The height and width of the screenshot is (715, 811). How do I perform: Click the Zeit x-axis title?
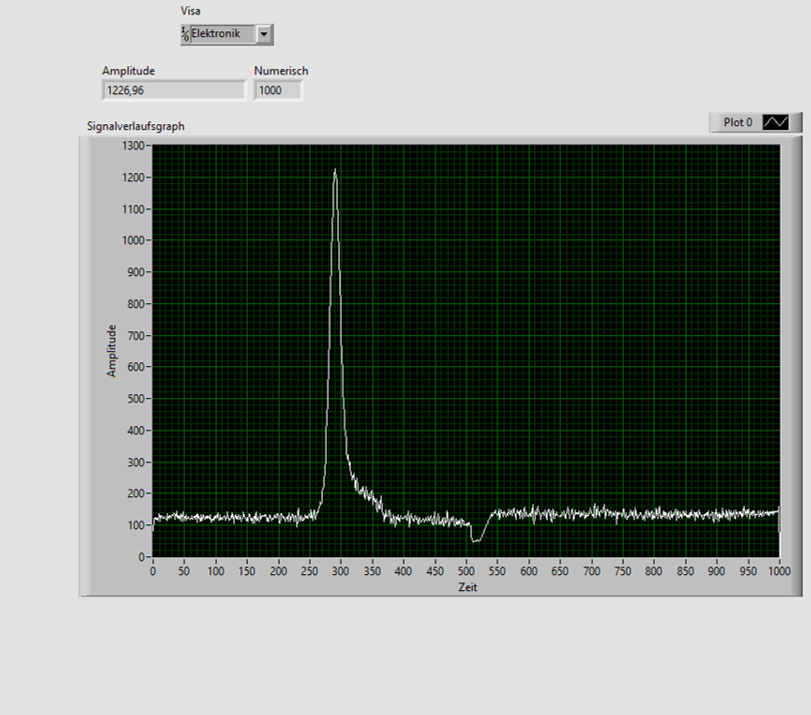click(x=466, y=587)
